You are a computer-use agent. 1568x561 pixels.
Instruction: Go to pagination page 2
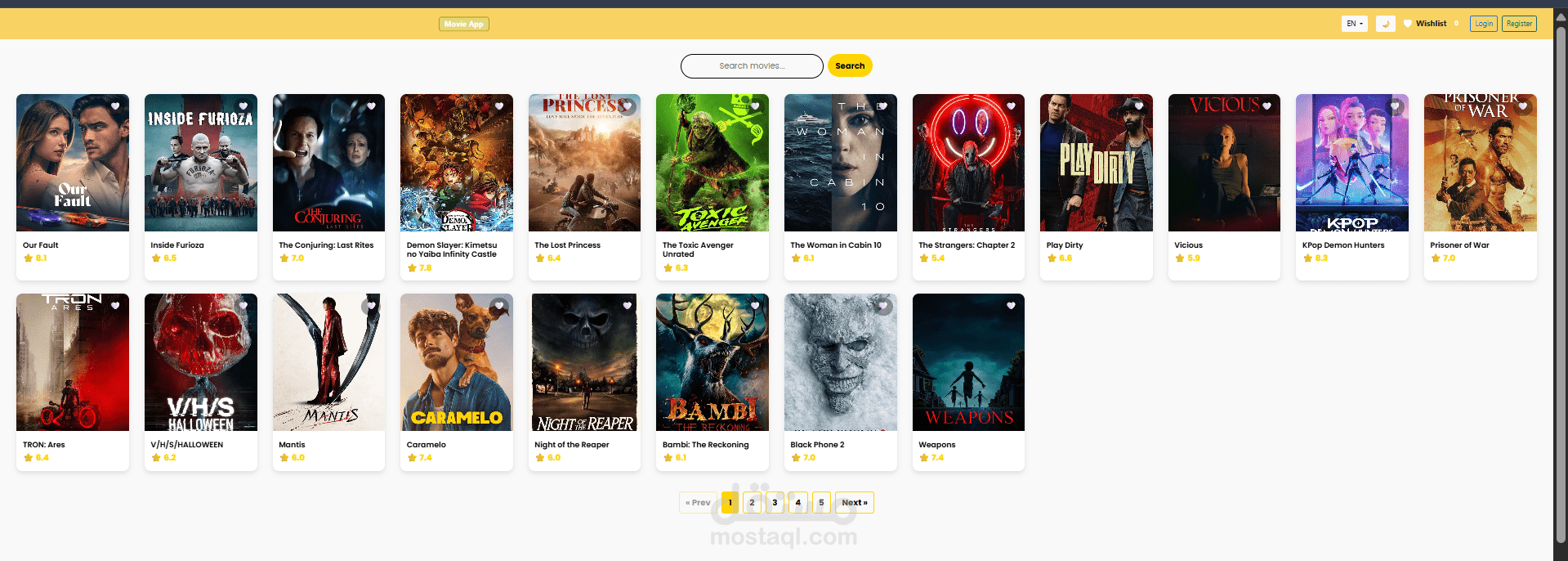pyautogui.click(x=752, y=502)
